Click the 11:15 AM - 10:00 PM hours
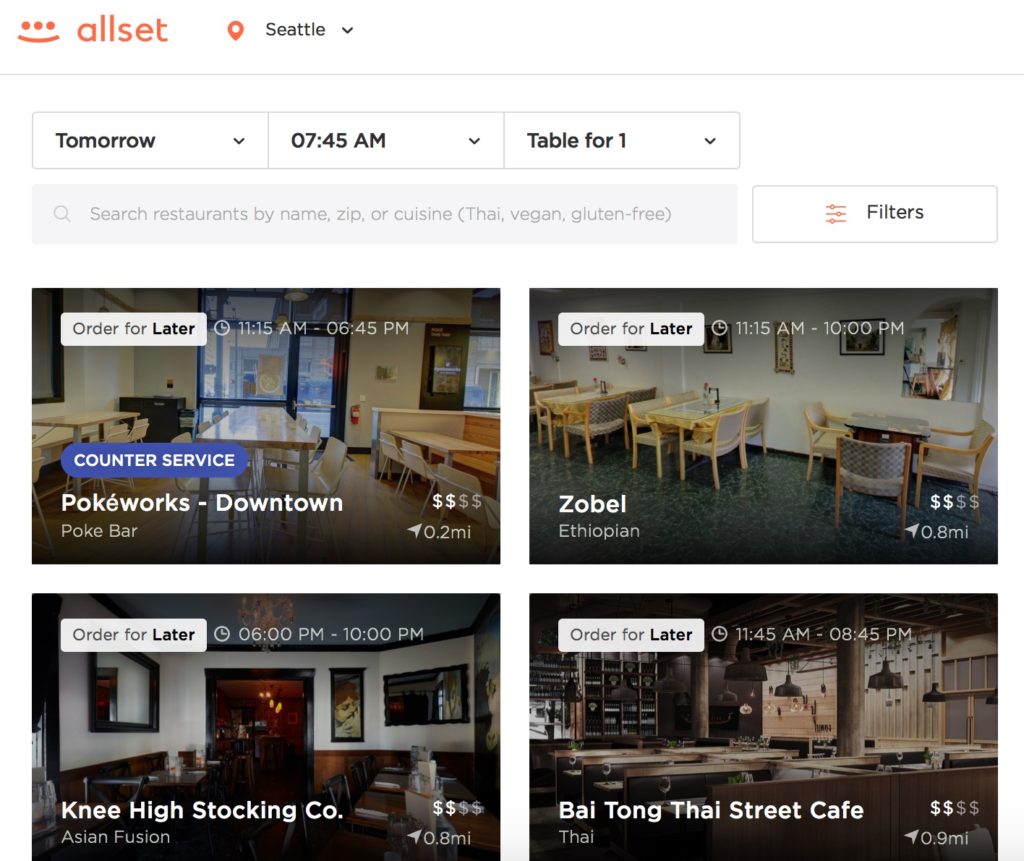Screen dimensions: 1024x861 820,328
